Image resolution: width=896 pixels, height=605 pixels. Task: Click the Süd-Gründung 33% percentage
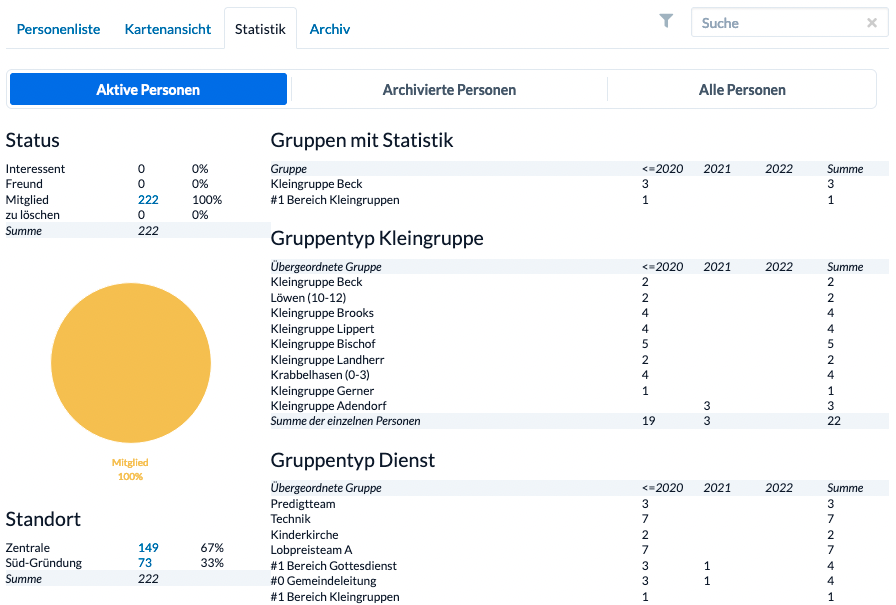tap(211, 563)
